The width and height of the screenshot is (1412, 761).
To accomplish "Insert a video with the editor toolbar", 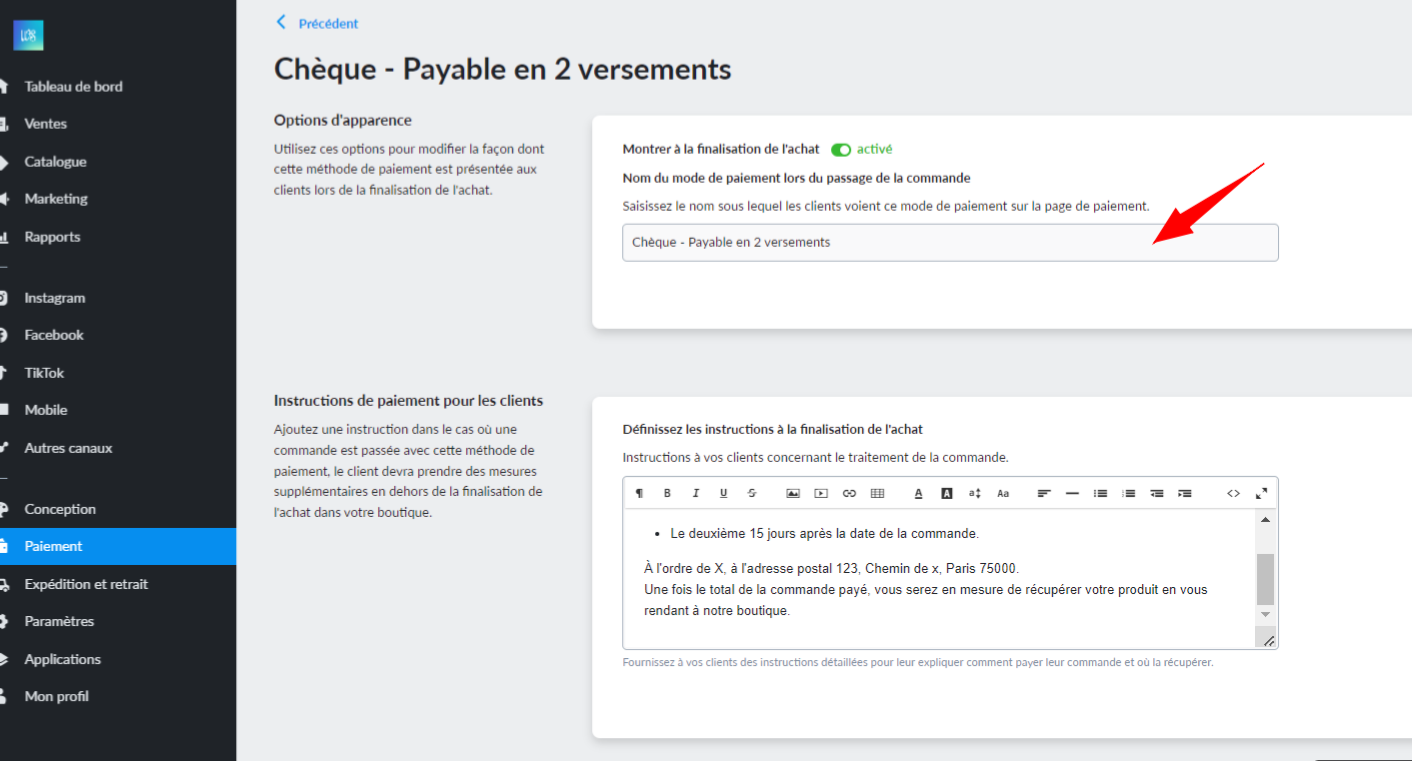I will (821, 493).
